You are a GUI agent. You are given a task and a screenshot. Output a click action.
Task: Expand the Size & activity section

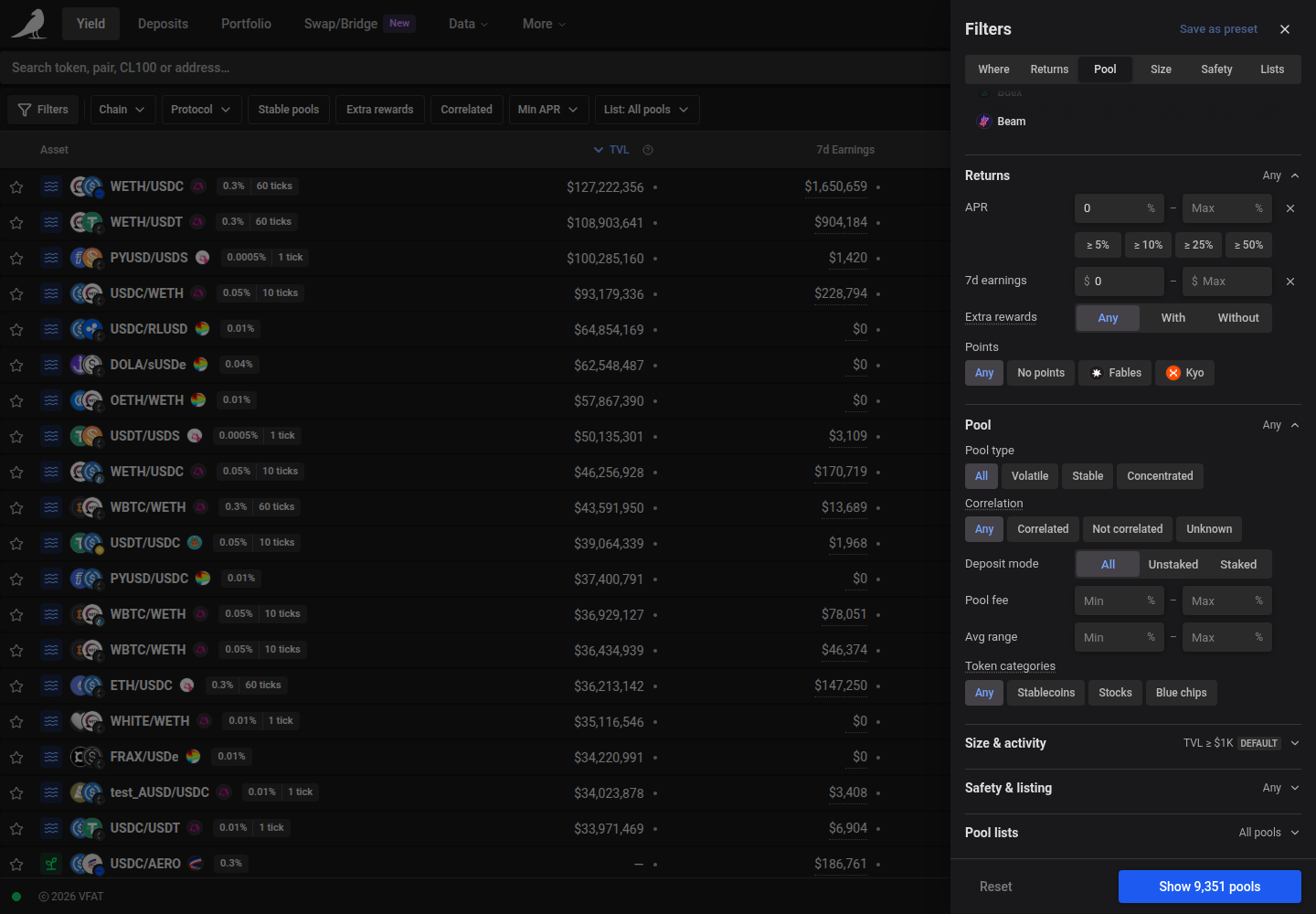pos(1133,743)
